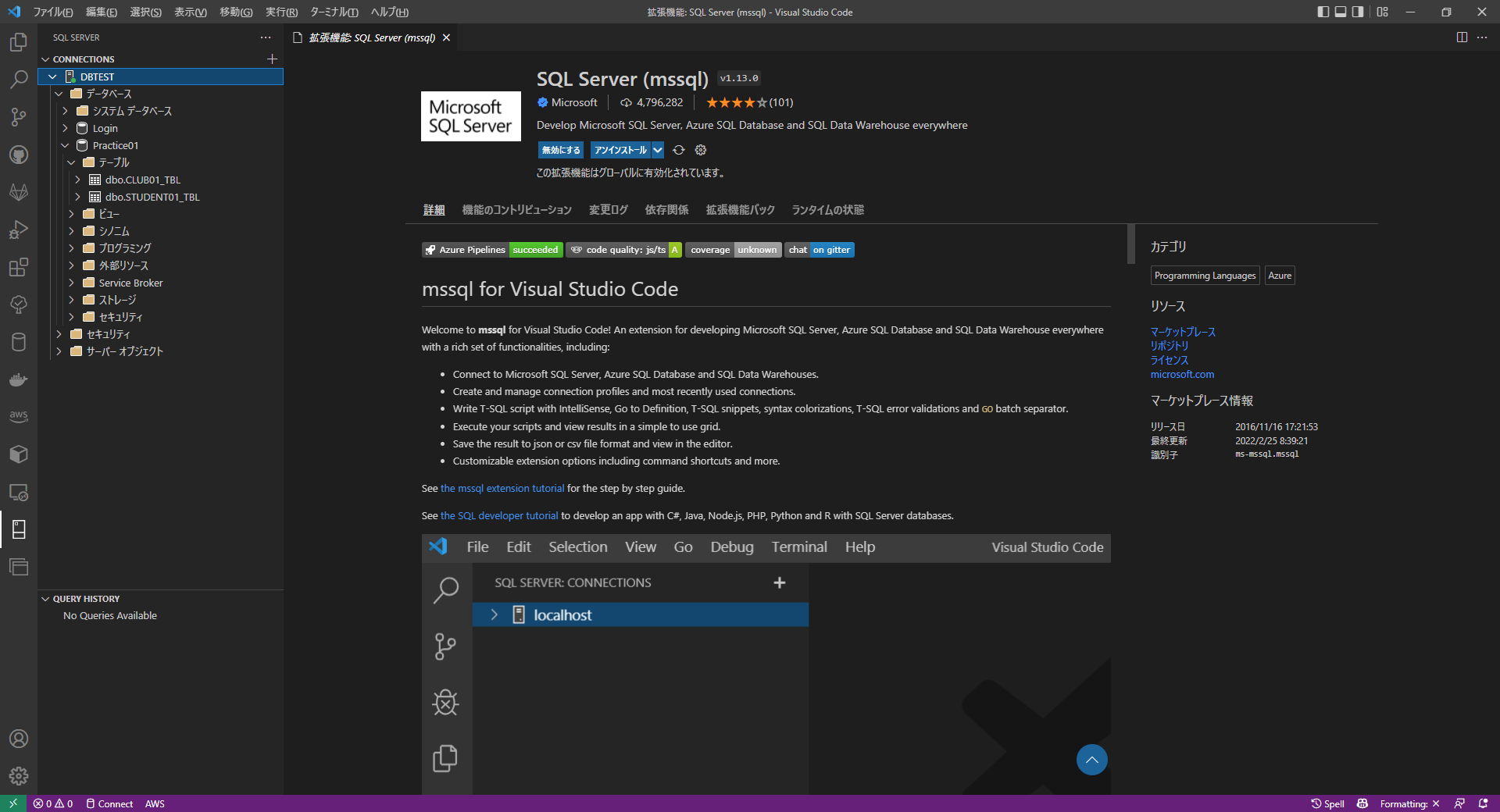The height and width of the screenshot is (812, 1500).
Task: Open the Docker whale view
Action: coord(19,379)
